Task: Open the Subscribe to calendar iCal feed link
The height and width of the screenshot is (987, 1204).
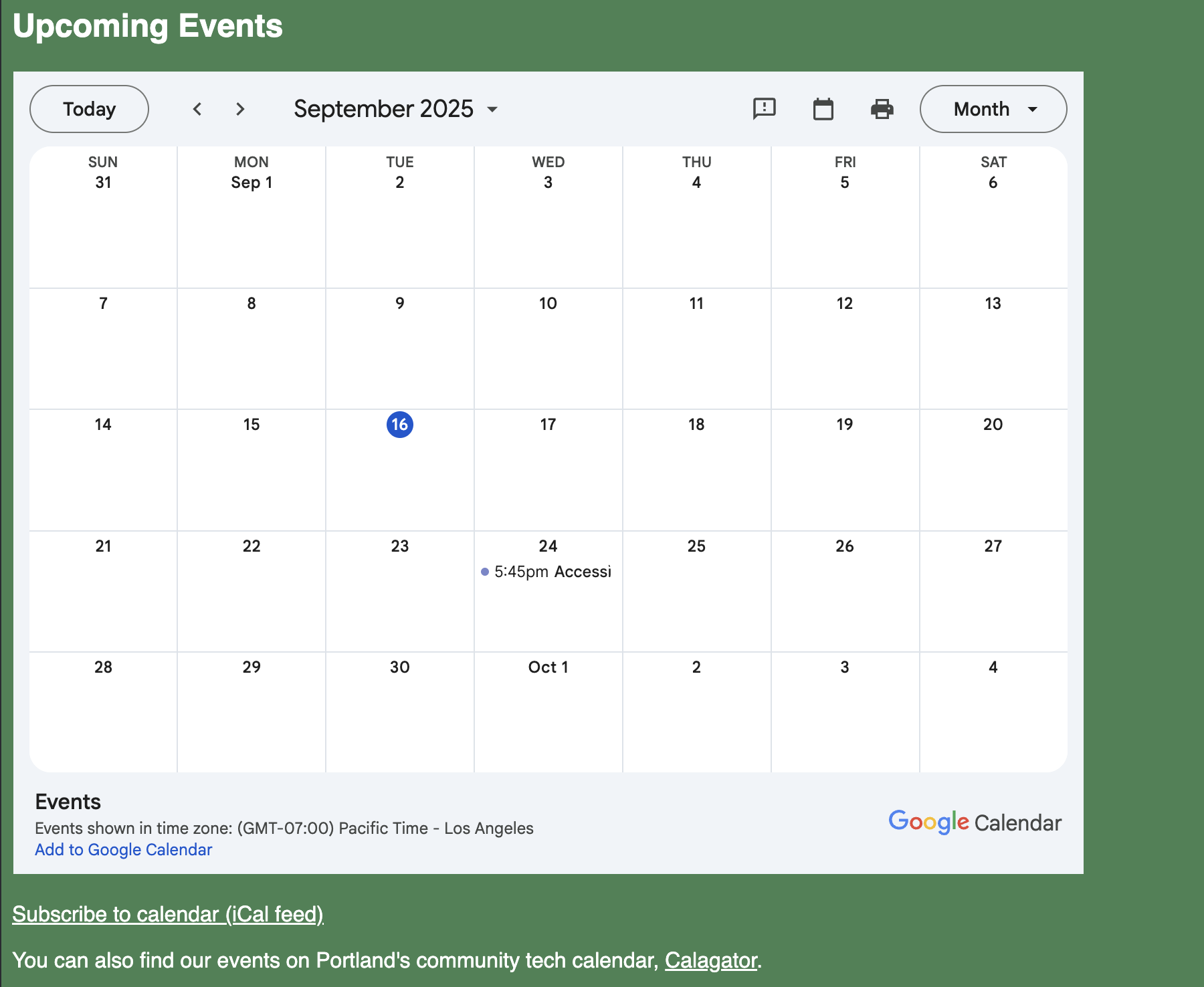Action: click(168, 914)
